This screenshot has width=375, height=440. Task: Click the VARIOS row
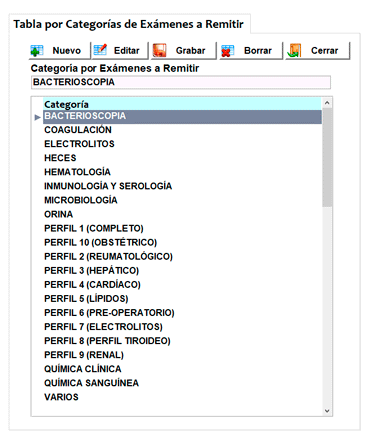point(182,397)
